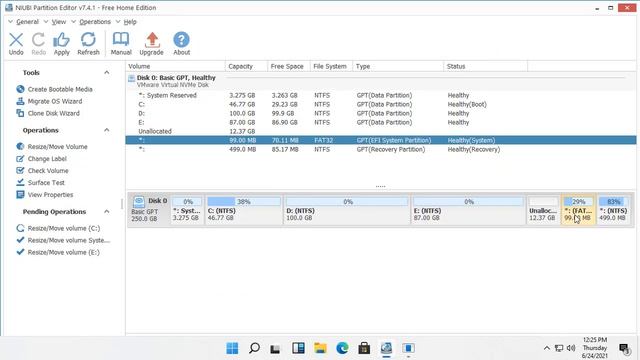
Task: Click the taskbar Task View icon
Action: click(x=276, y=348)
